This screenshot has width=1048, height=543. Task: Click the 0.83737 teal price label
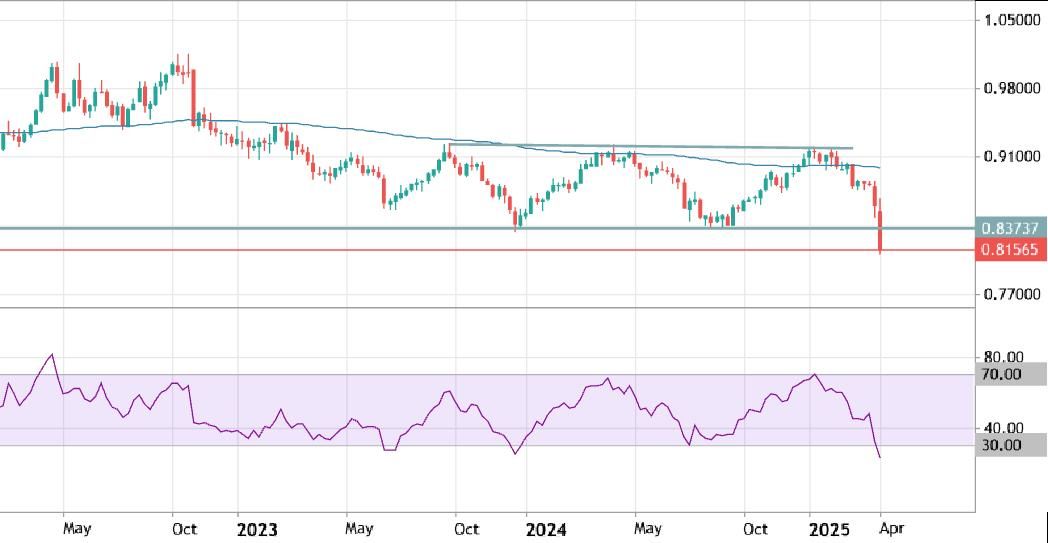click(1011, 227)
